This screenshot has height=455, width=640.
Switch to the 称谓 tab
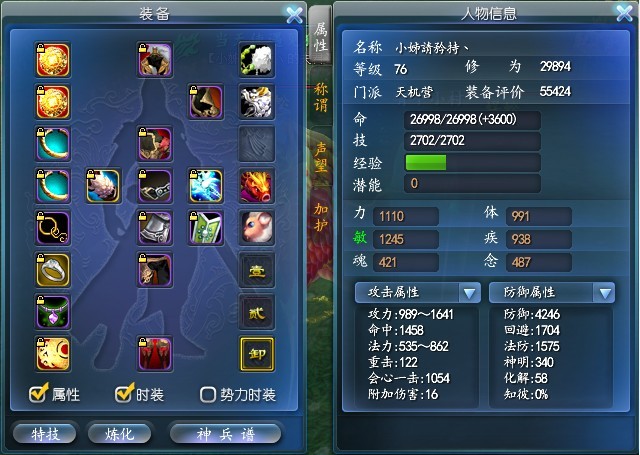pos(320,97)
